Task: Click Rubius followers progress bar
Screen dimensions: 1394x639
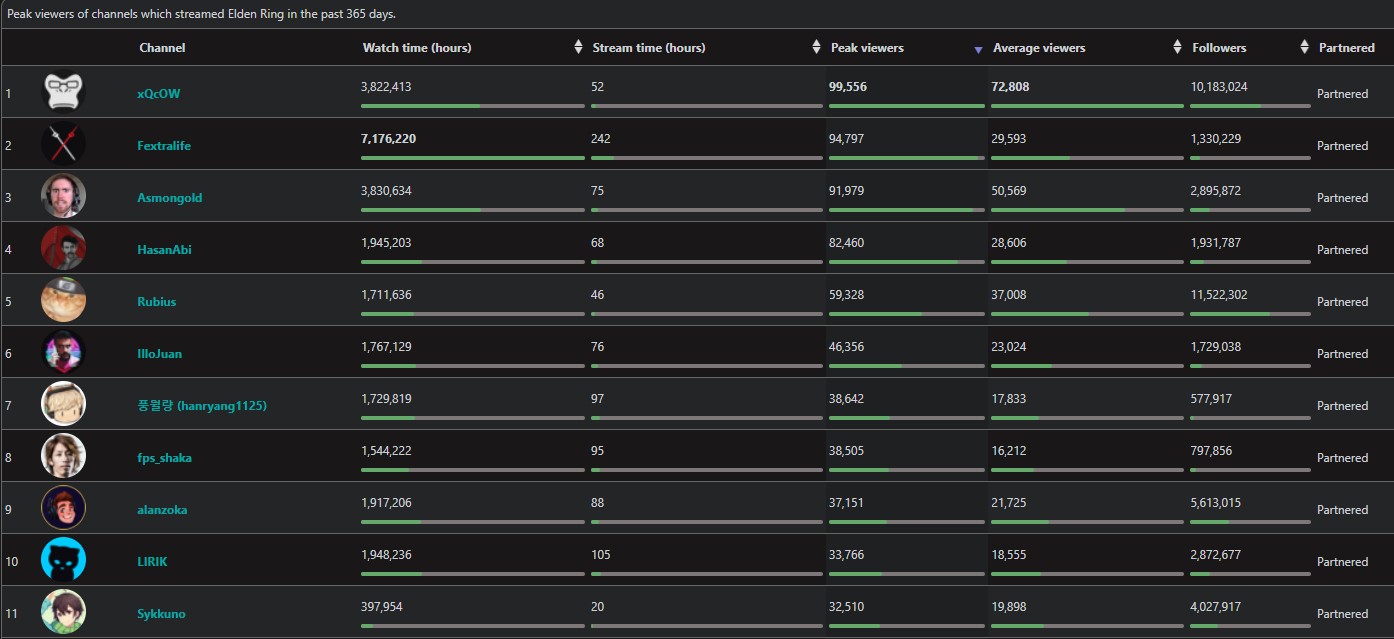Action: pos(1250,314)
